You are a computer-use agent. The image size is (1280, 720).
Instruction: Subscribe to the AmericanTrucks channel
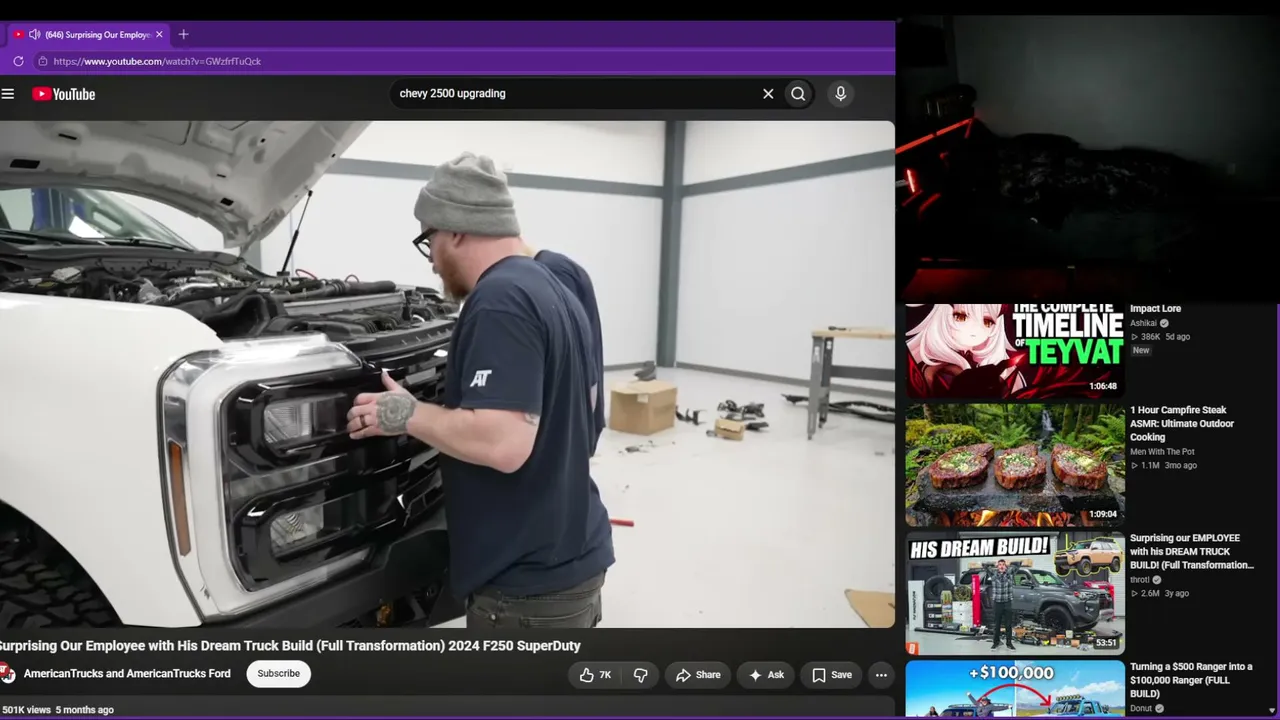pos(279,674)
